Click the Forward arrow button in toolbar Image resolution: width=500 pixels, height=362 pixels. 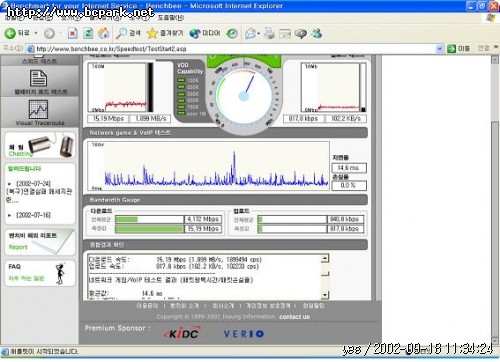point(49,33)
